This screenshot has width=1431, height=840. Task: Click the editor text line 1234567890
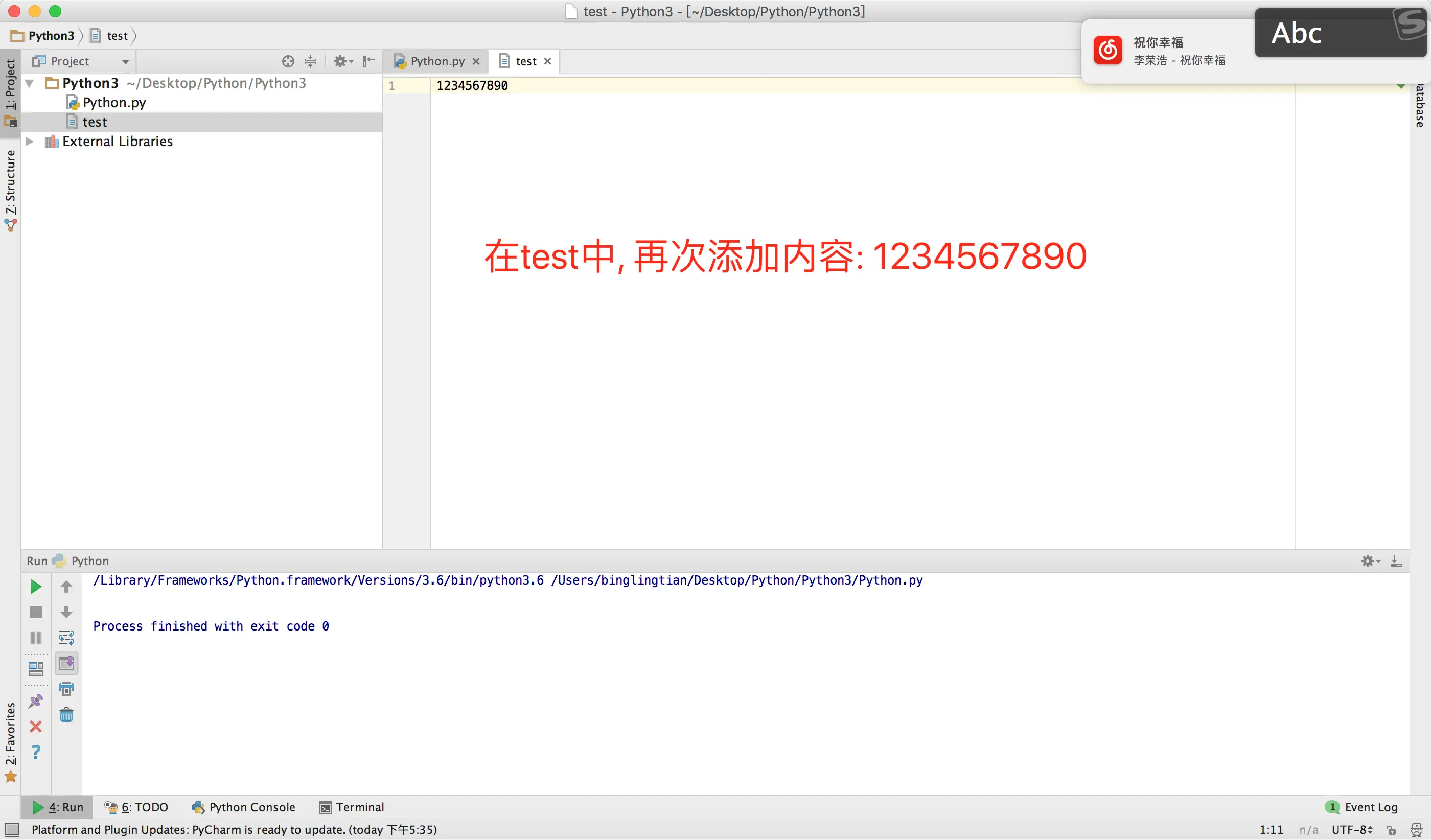[472, 86]
